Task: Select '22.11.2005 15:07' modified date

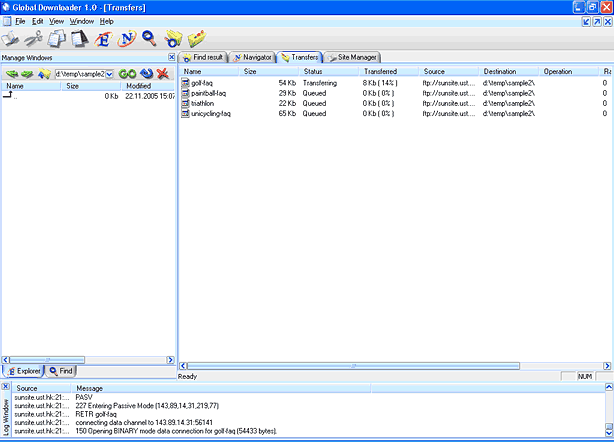Action: [x=150, y=96]
